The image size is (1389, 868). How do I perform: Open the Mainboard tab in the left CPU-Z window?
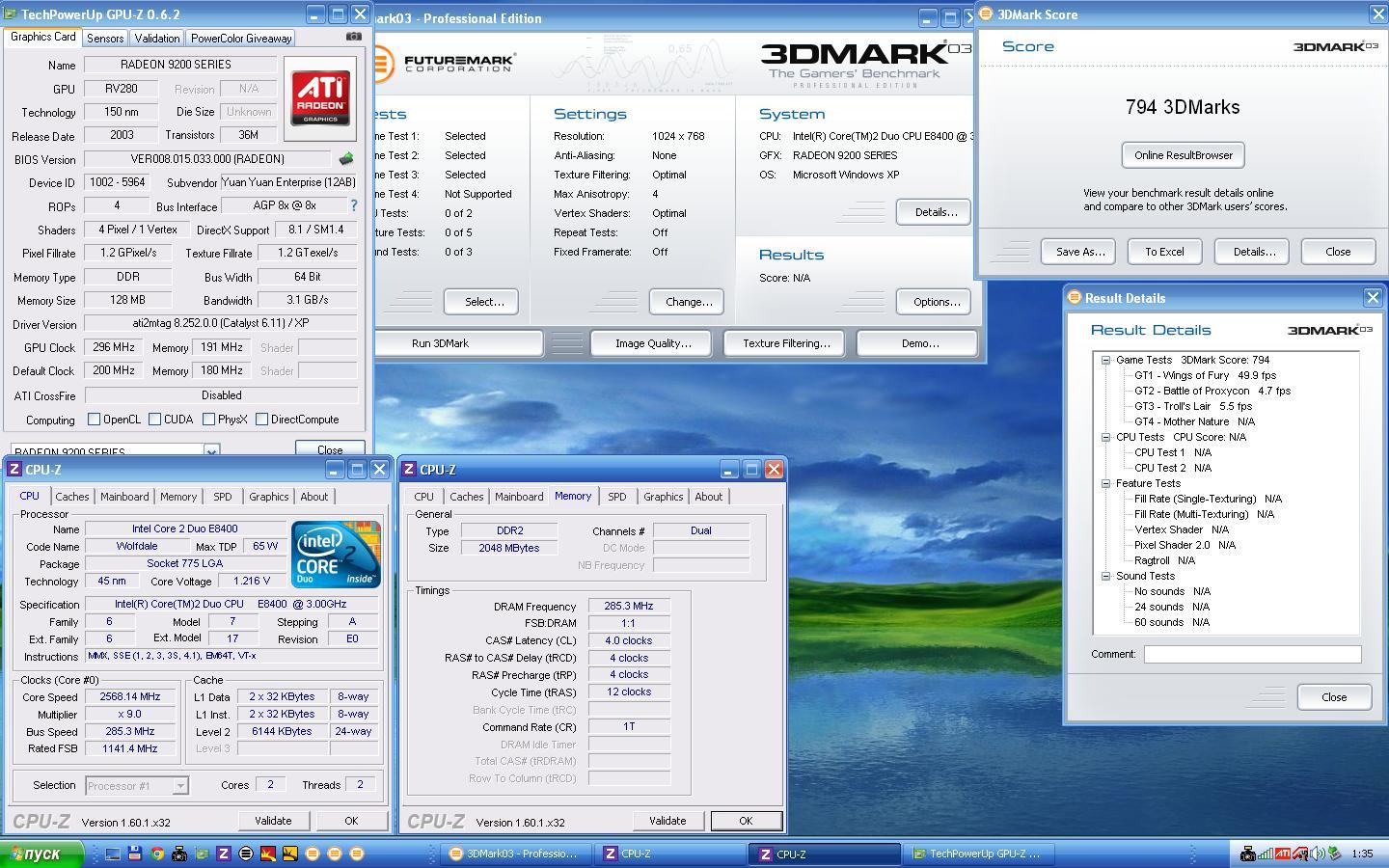124,497
